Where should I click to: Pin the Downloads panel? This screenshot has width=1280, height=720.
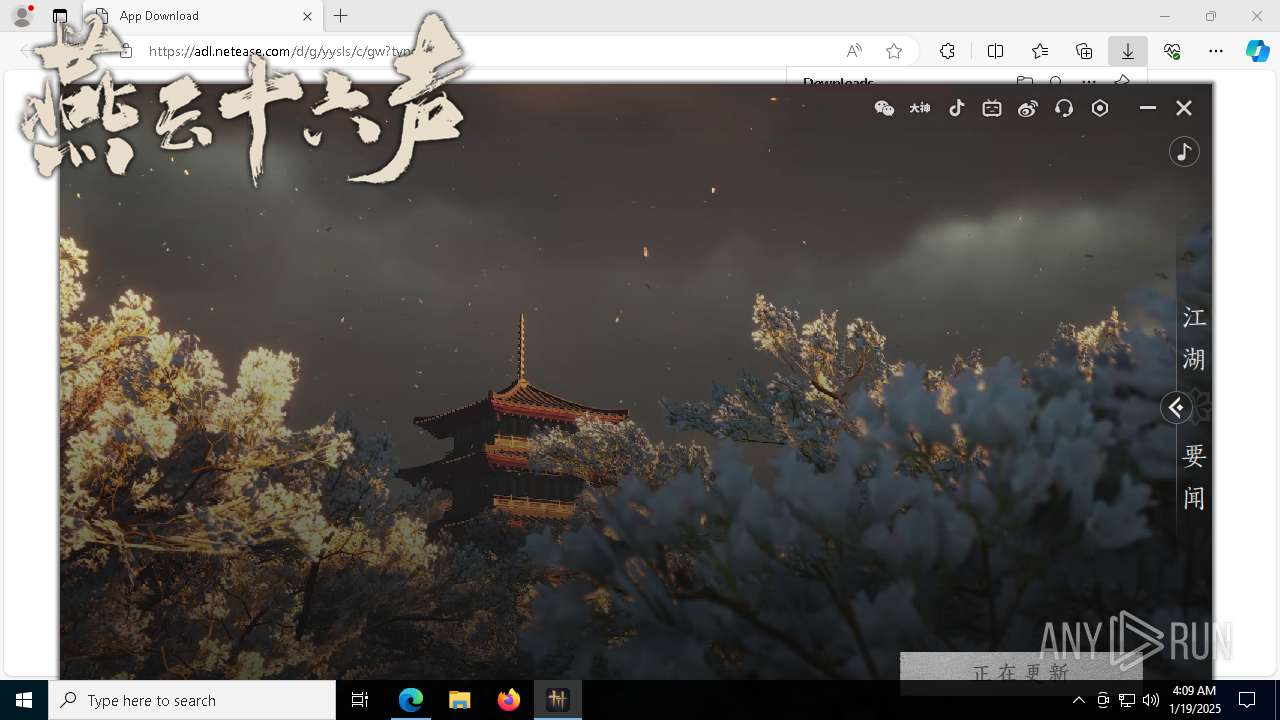(x=1122, y=82)
